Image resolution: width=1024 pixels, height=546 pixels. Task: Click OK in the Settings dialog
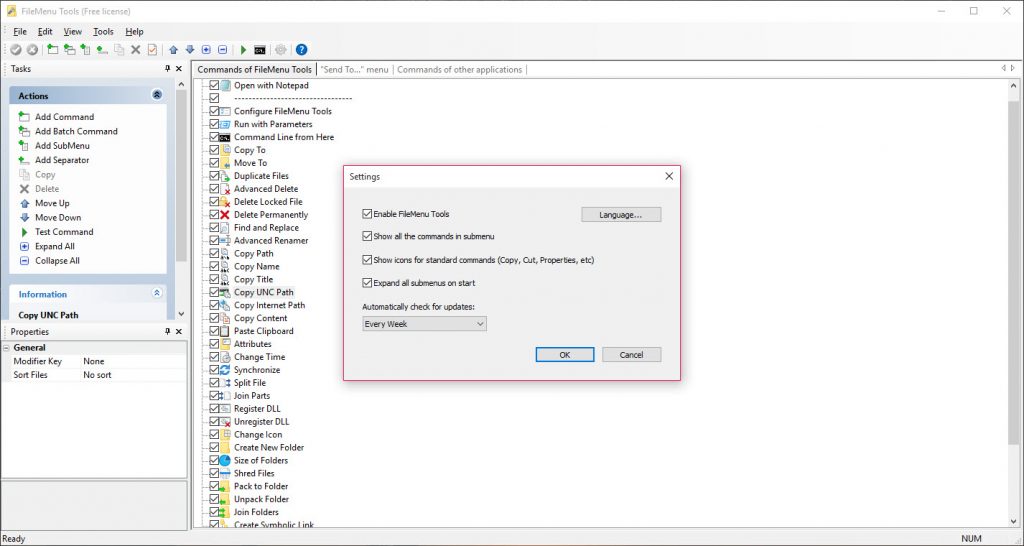[565, 355]
